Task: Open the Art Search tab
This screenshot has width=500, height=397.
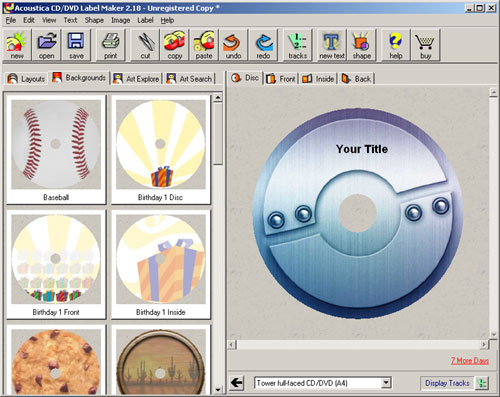Action: 189,79
